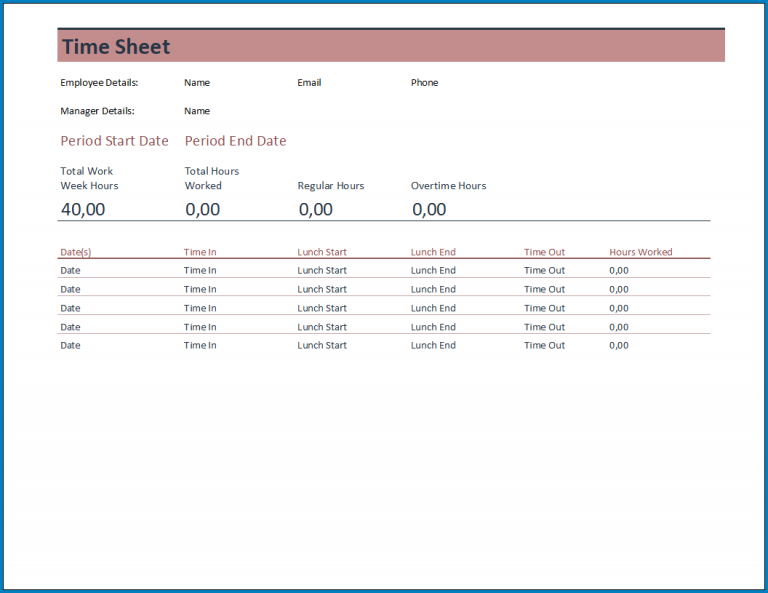The width and height of the screenshot is (768, 593).
Task: Select the Date cell in second table row
Action: click(x=70, y=289)
